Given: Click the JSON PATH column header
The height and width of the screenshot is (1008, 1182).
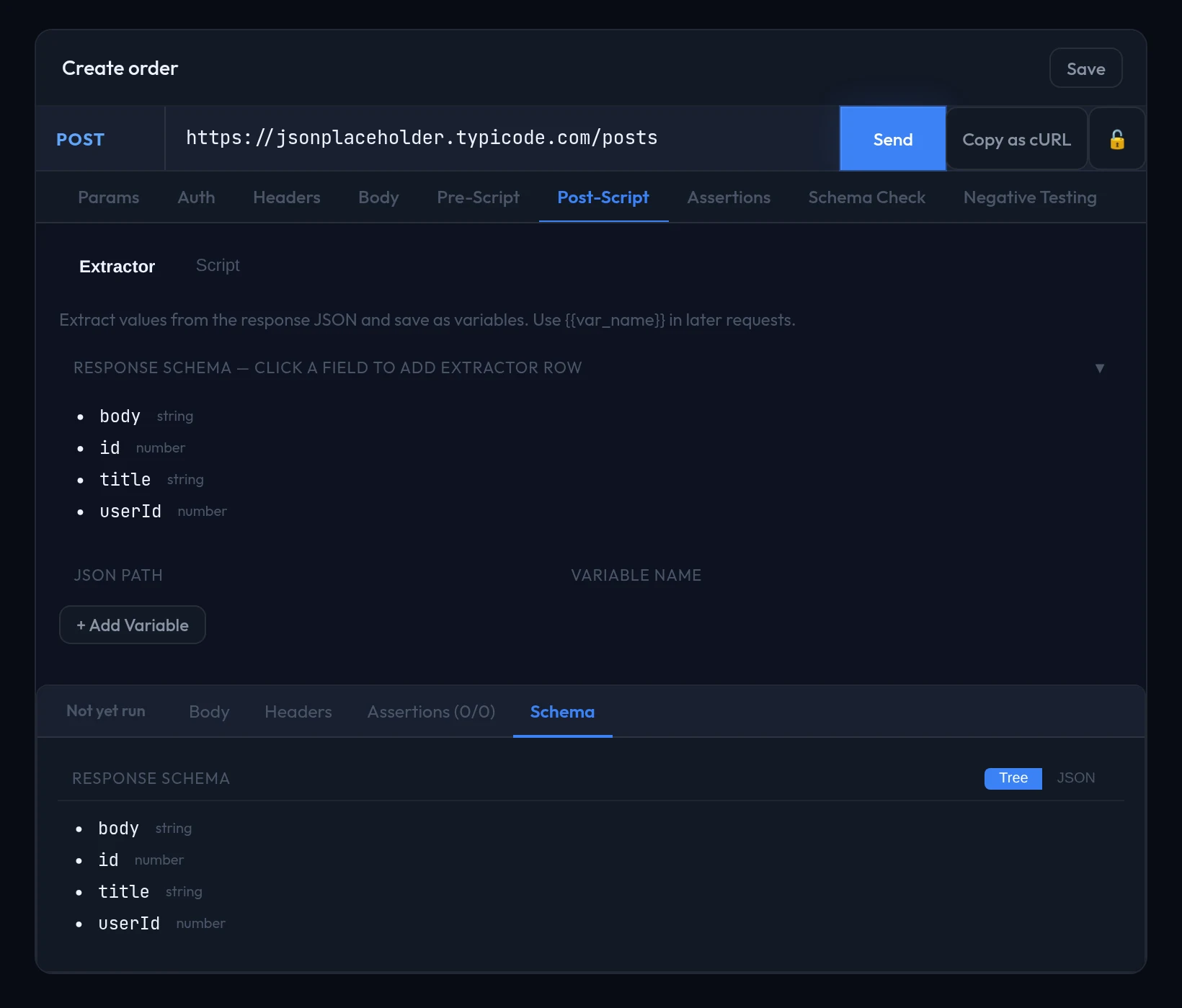Looking at the screenshot, I should [x=118, y=575].
